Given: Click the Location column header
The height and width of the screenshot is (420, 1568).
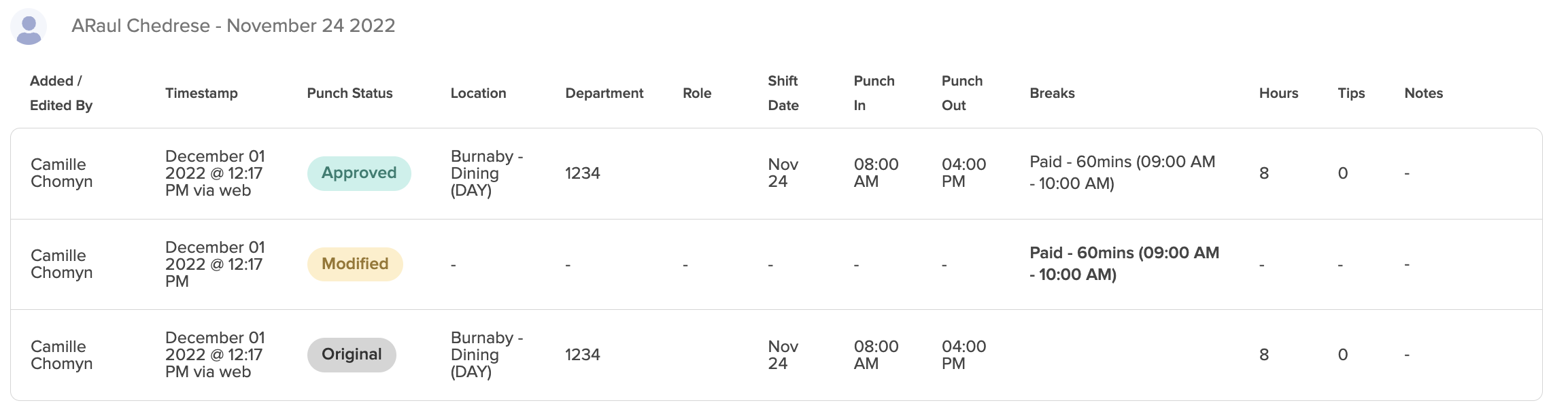Looking at the screenshot, I should click(x=478, y=93).
